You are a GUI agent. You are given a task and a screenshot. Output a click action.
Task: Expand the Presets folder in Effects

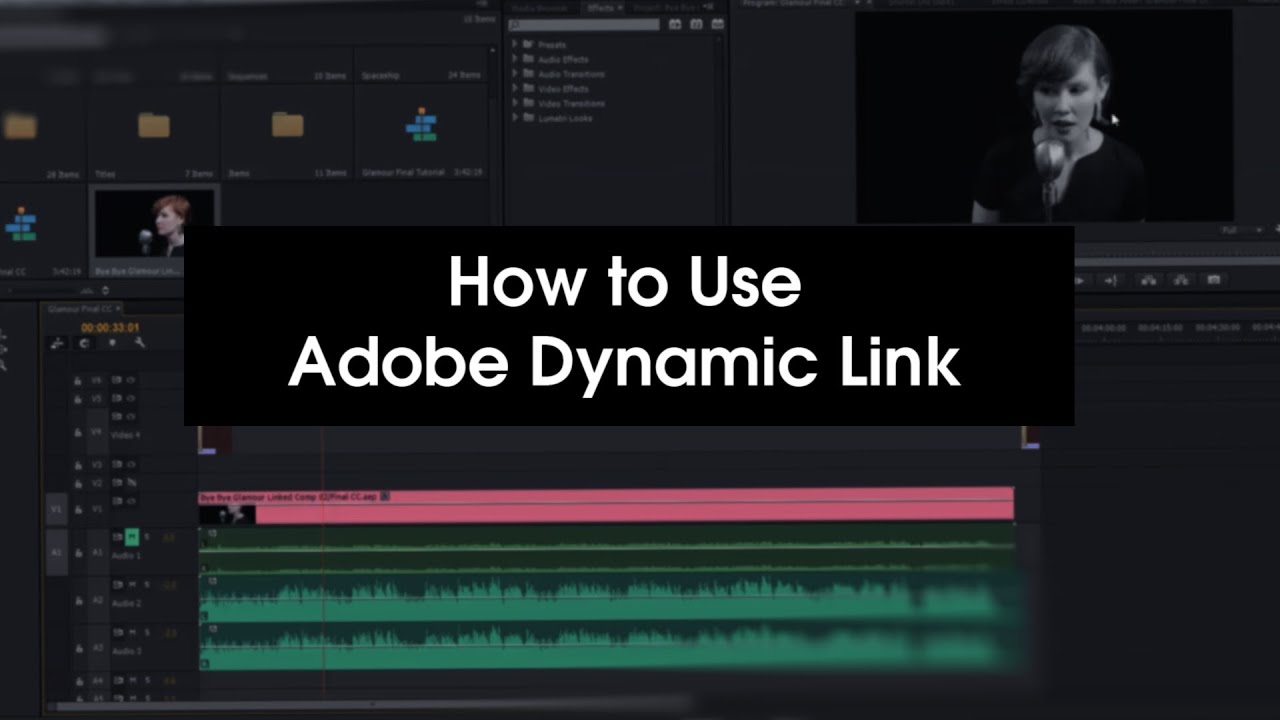(x=514, y=45)
